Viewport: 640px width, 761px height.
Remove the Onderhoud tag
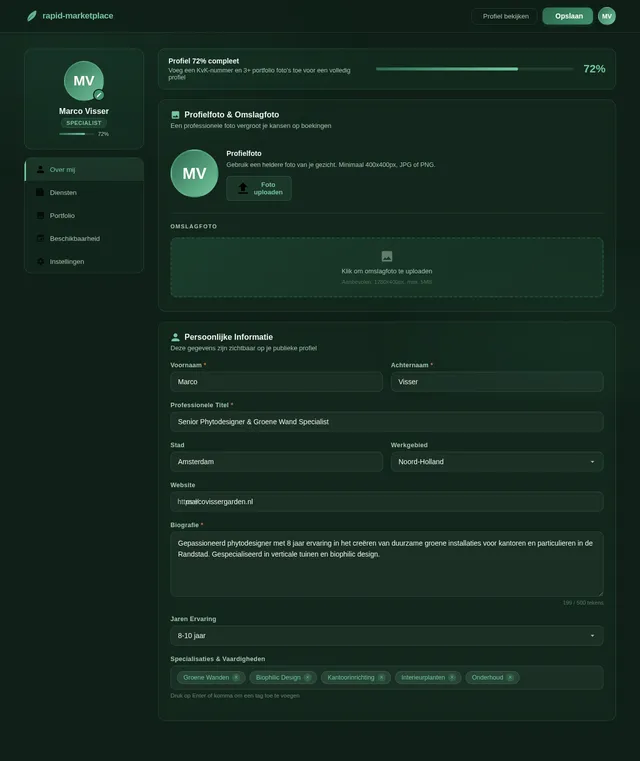(x=510, y=678)
